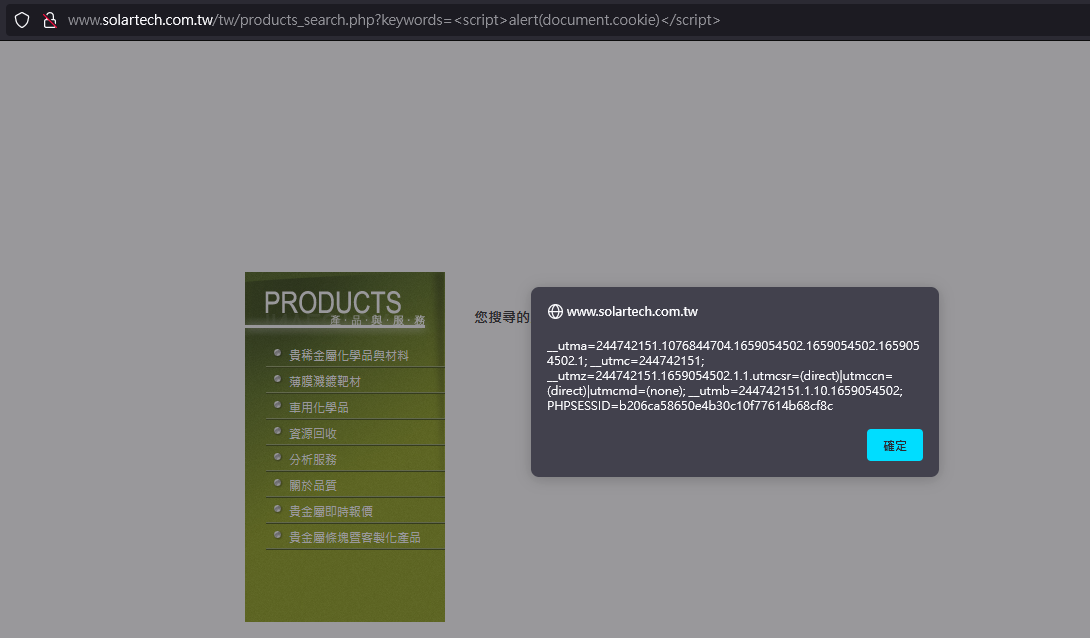1090x638 pixels.
Task: Click the globe icon in alert dialog
Action: click(555, 311)
